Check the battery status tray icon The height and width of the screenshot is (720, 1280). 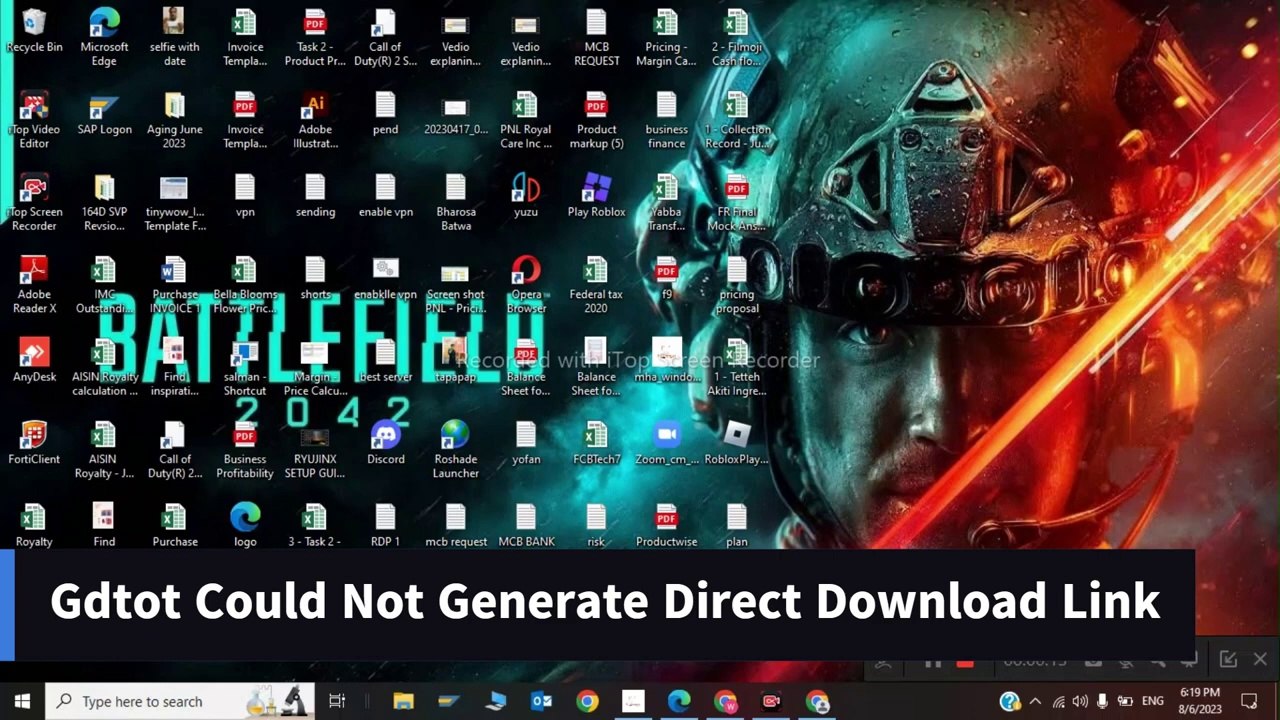[x=1125, y=701]
